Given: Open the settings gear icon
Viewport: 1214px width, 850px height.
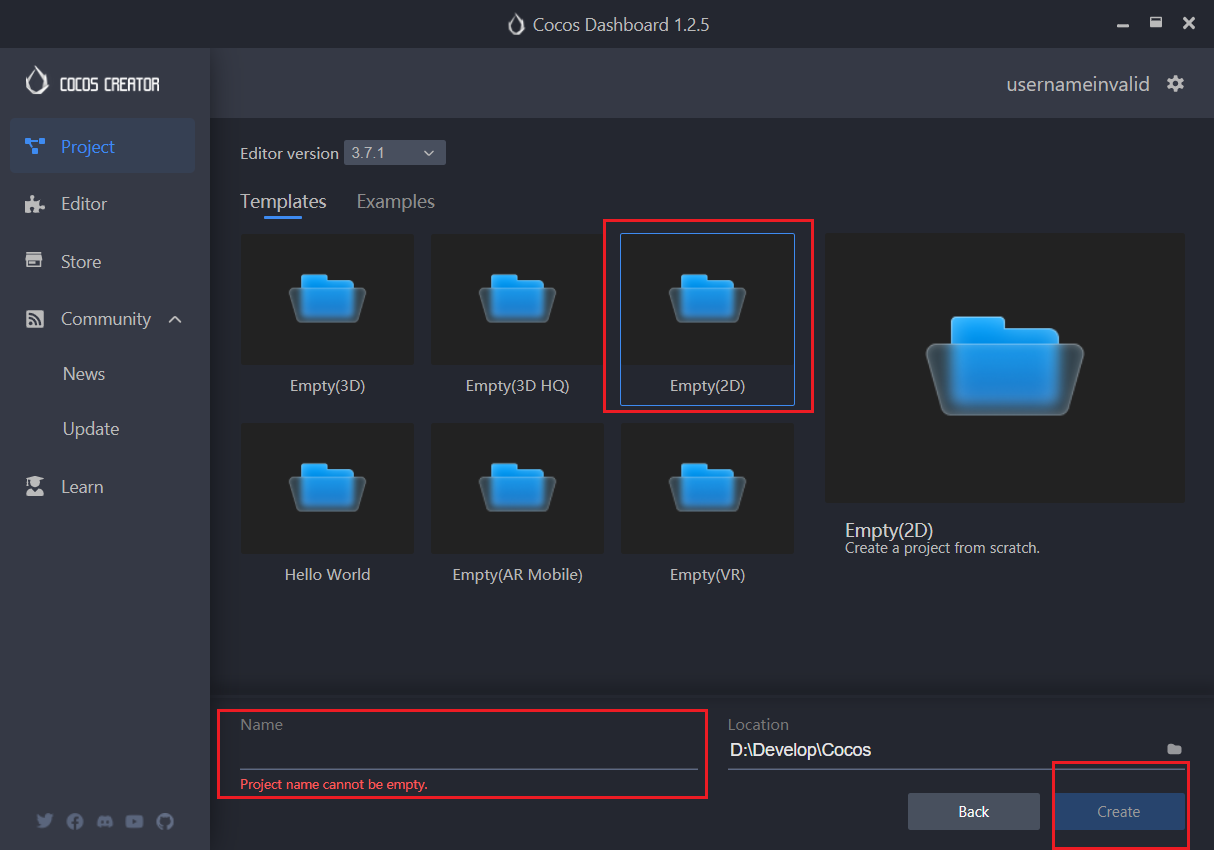Looking at the screenshot, I should click(x=1175, y=84).
